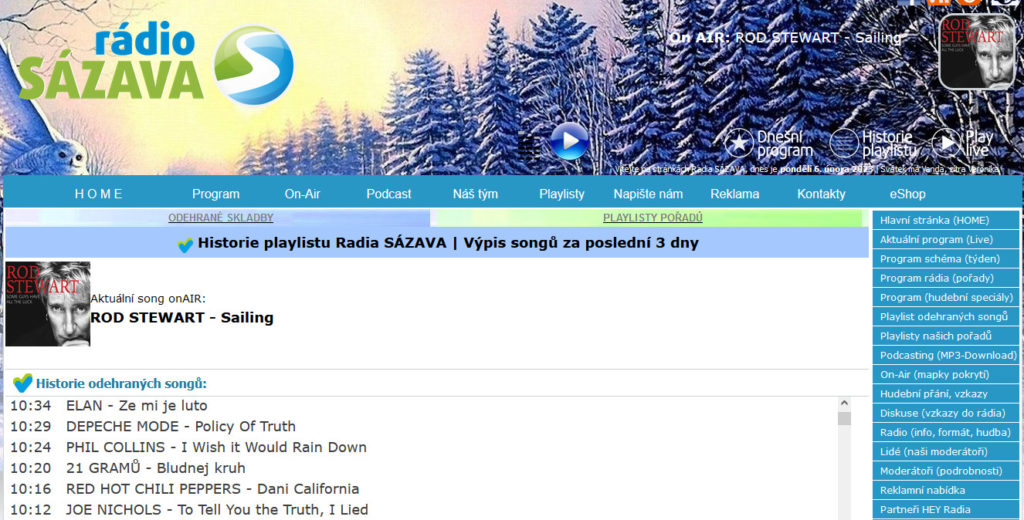Click the Rod Stewart album thumbnail beside the current song

pyautogui.click(x=48, y=304)
